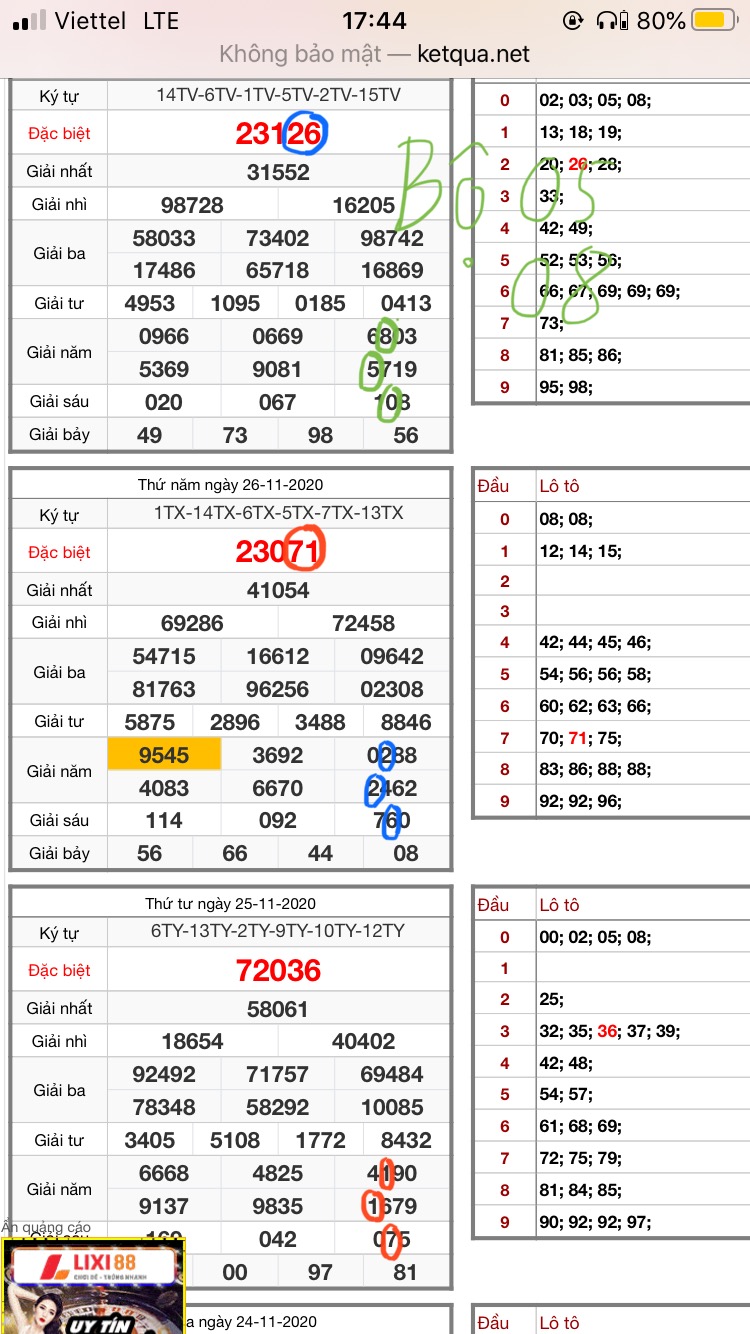Tap fifth prize number 6668
Image resolution: width=750 pixels, height=1334 pixels.
(x=164, y=1173)
